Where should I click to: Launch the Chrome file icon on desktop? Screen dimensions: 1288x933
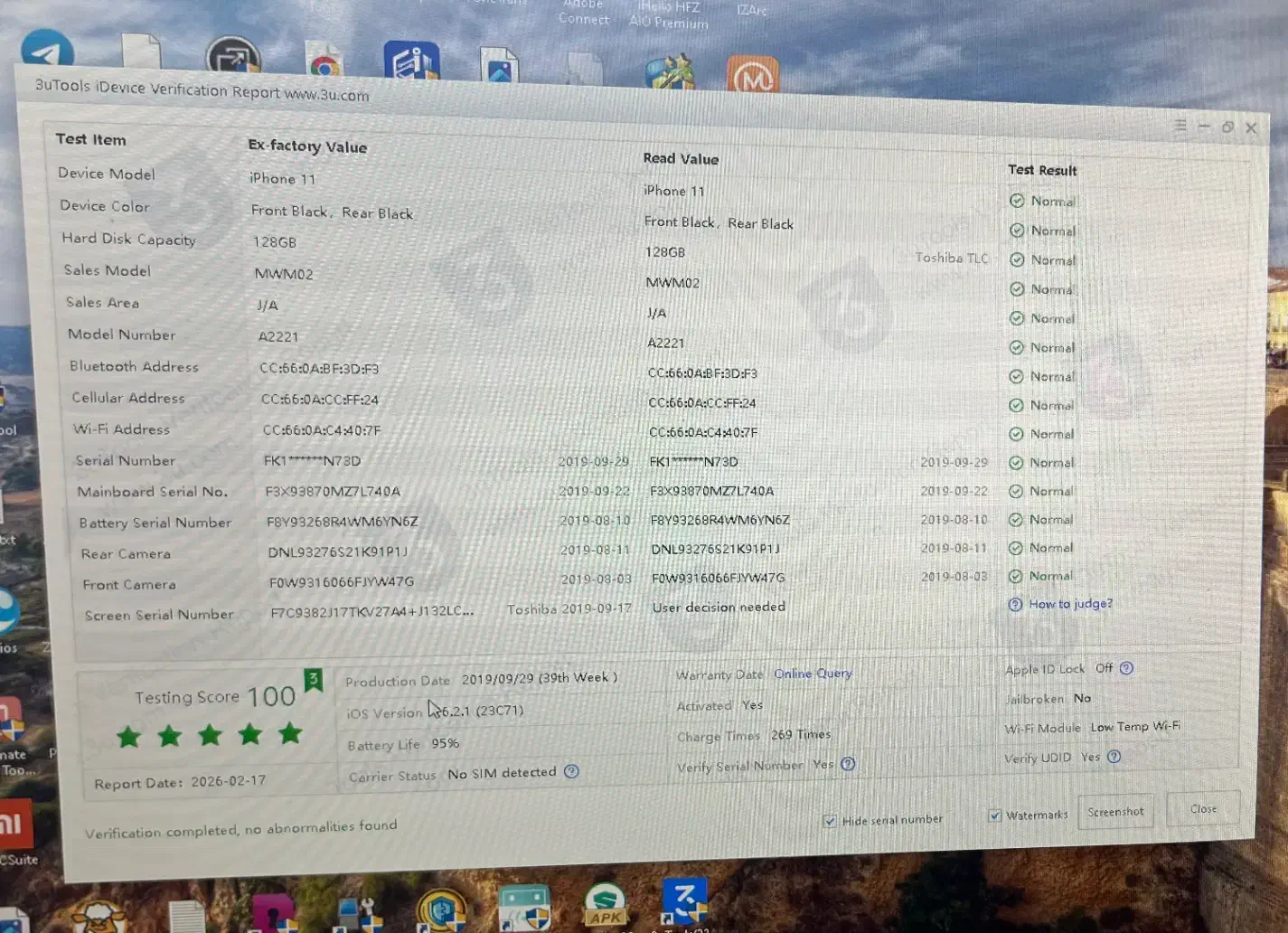point(324,61)
